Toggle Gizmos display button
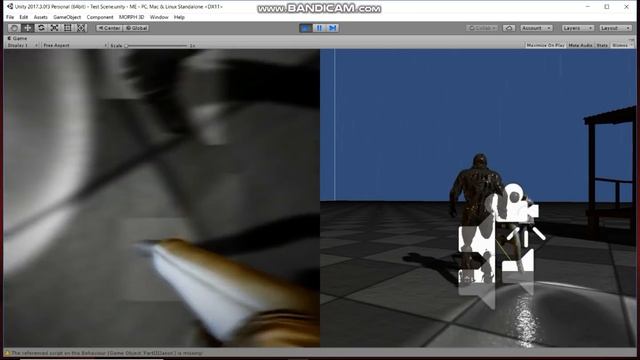Viewport: 640px width, 360px height. (622, 45)
